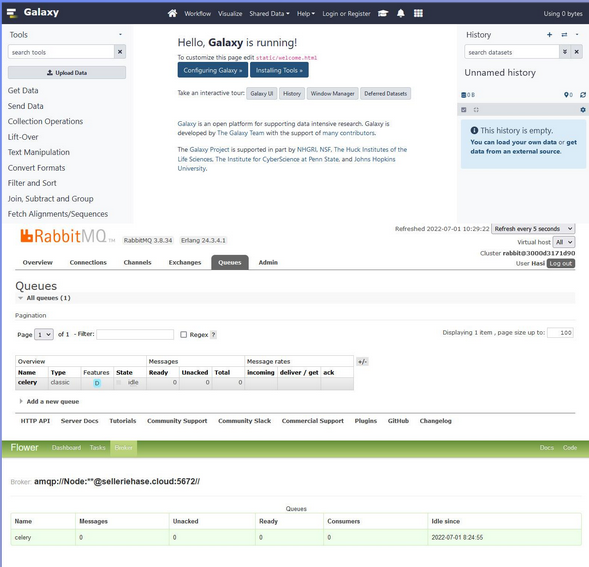Viewport: 589px width, 567px height.
Task: Open the Galaxy training graduation cap icon
Action: (383, 14)
